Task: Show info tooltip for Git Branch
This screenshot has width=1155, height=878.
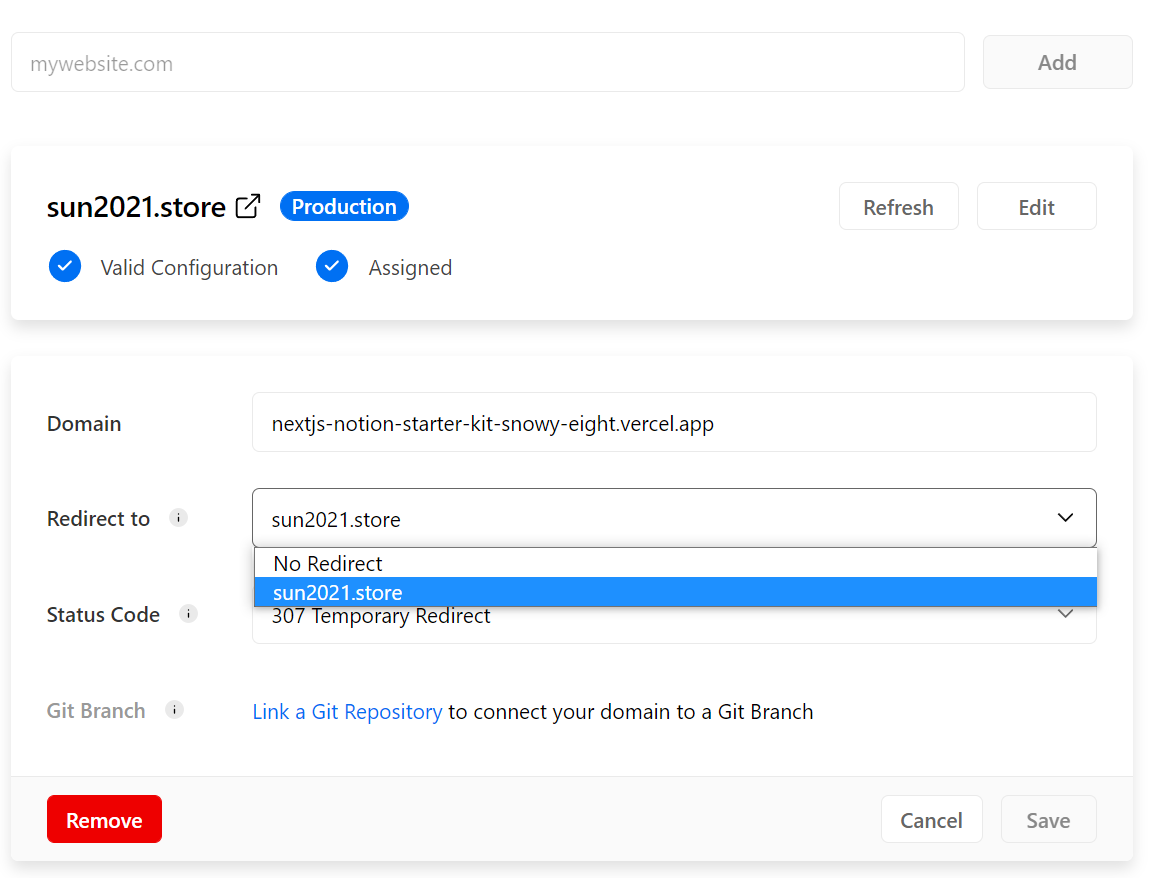Action: click(175, 710)
